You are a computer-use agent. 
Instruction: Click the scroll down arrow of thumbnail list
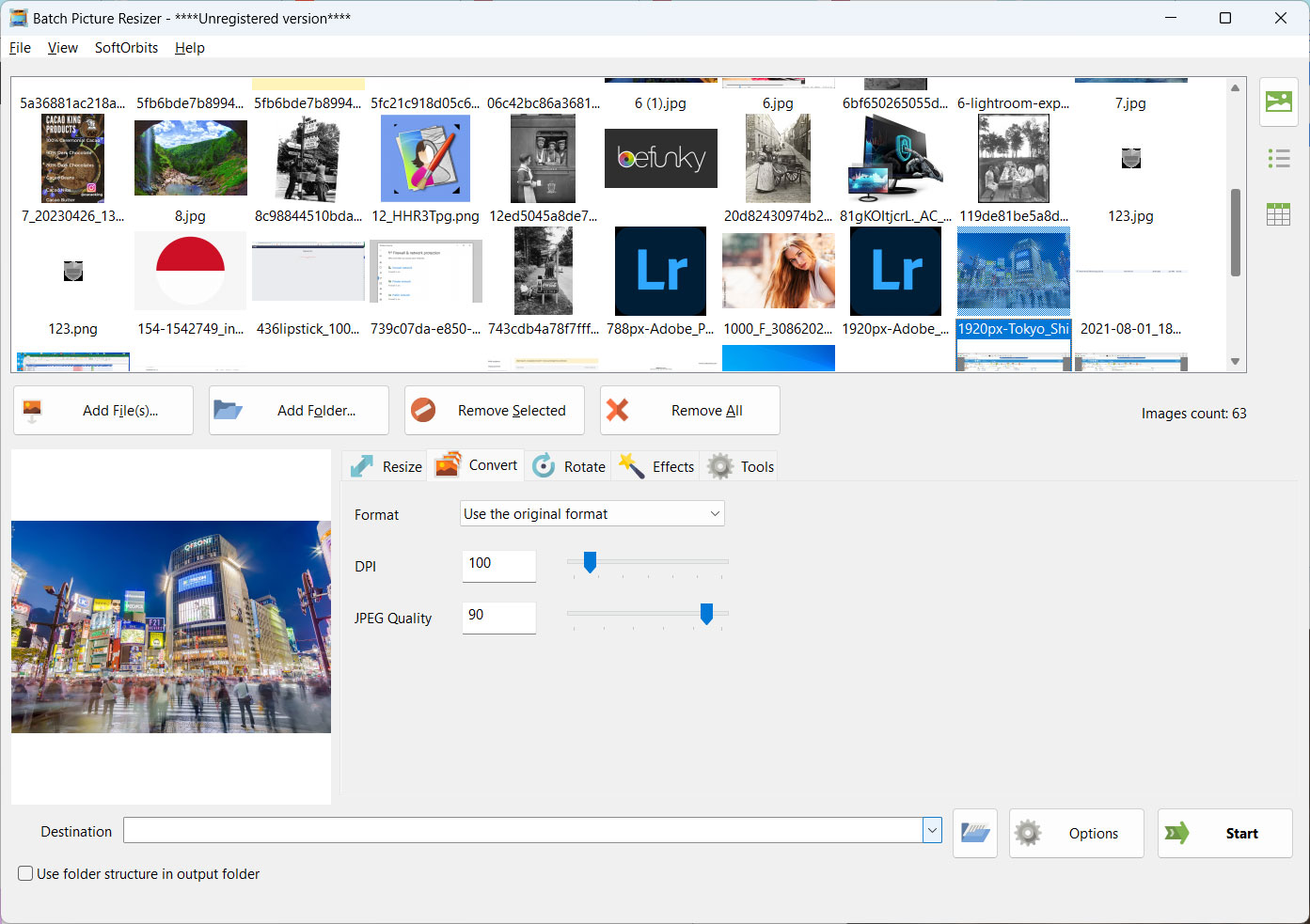click(1235, 361)
